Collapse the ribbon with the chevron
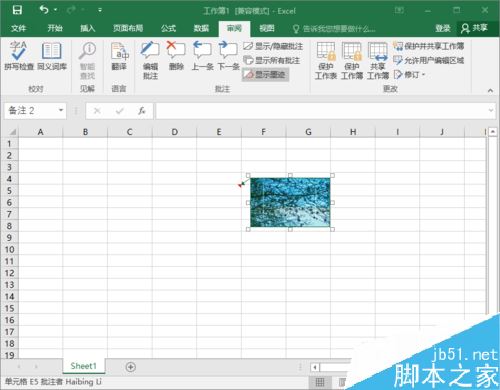The image size is (500, 390). (490, 90)
